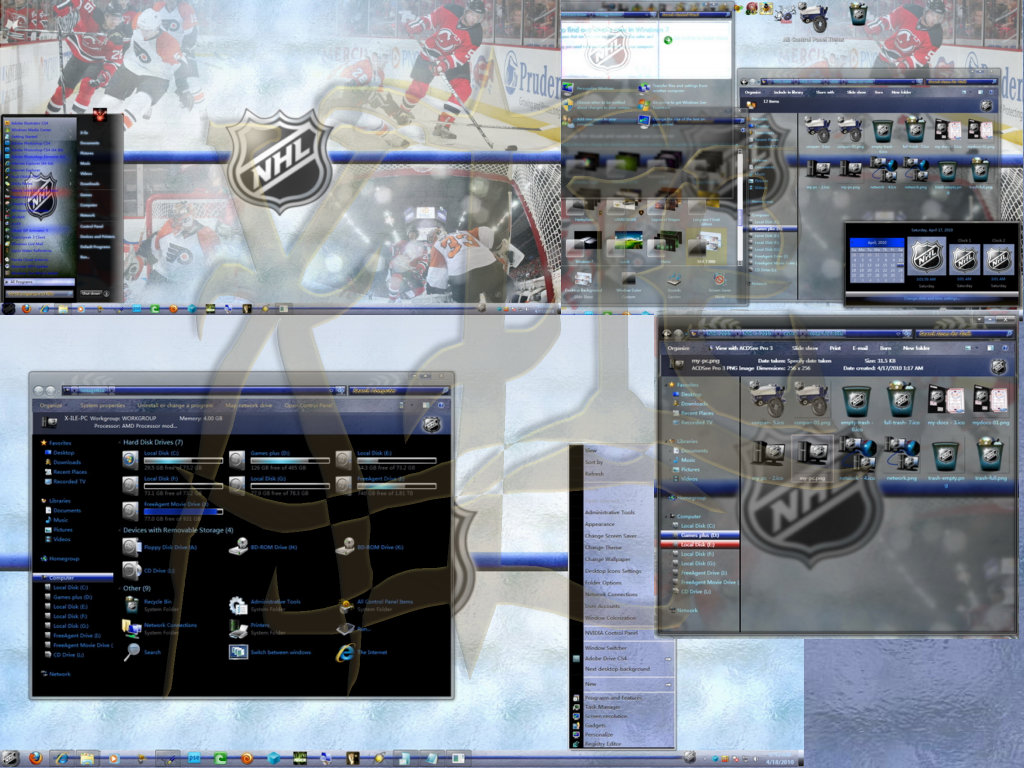Open The Internet (Internet Explorer) icon
1024x768 pixels.
click(x=345, y=652)
